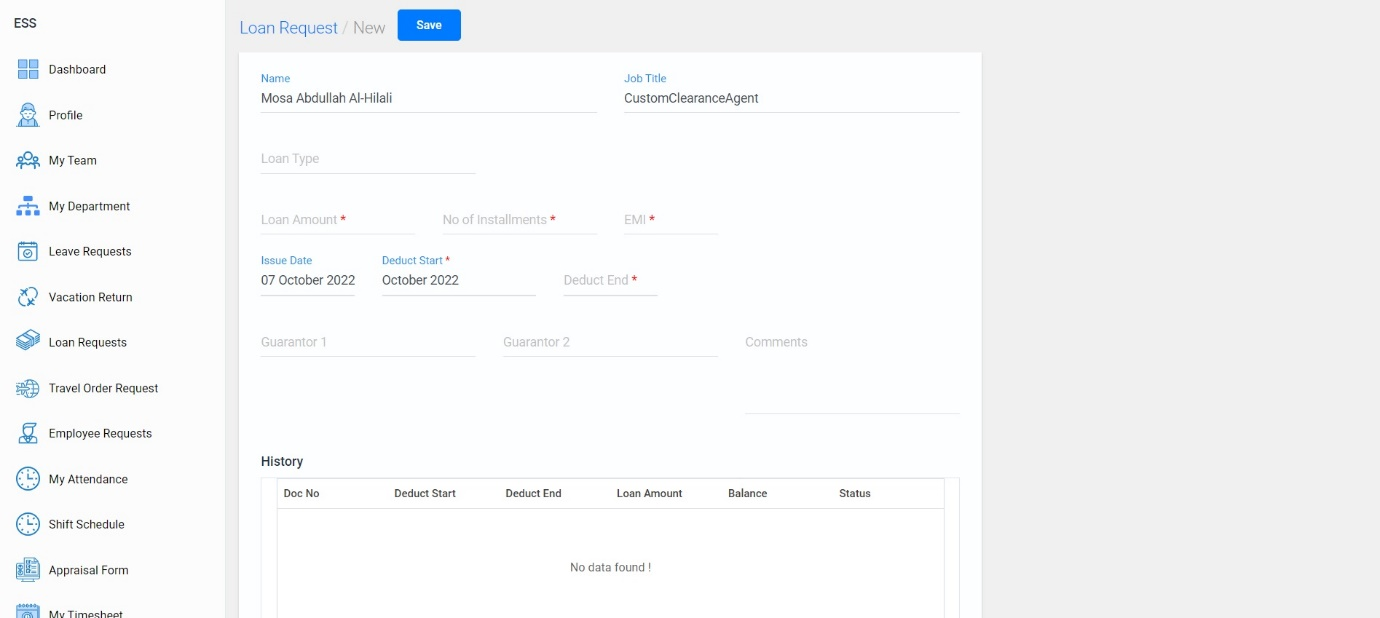This screenshot has height=618, width=1380.
Task: Select the Leave Requests calendar icon
Action: coord(29,251)
